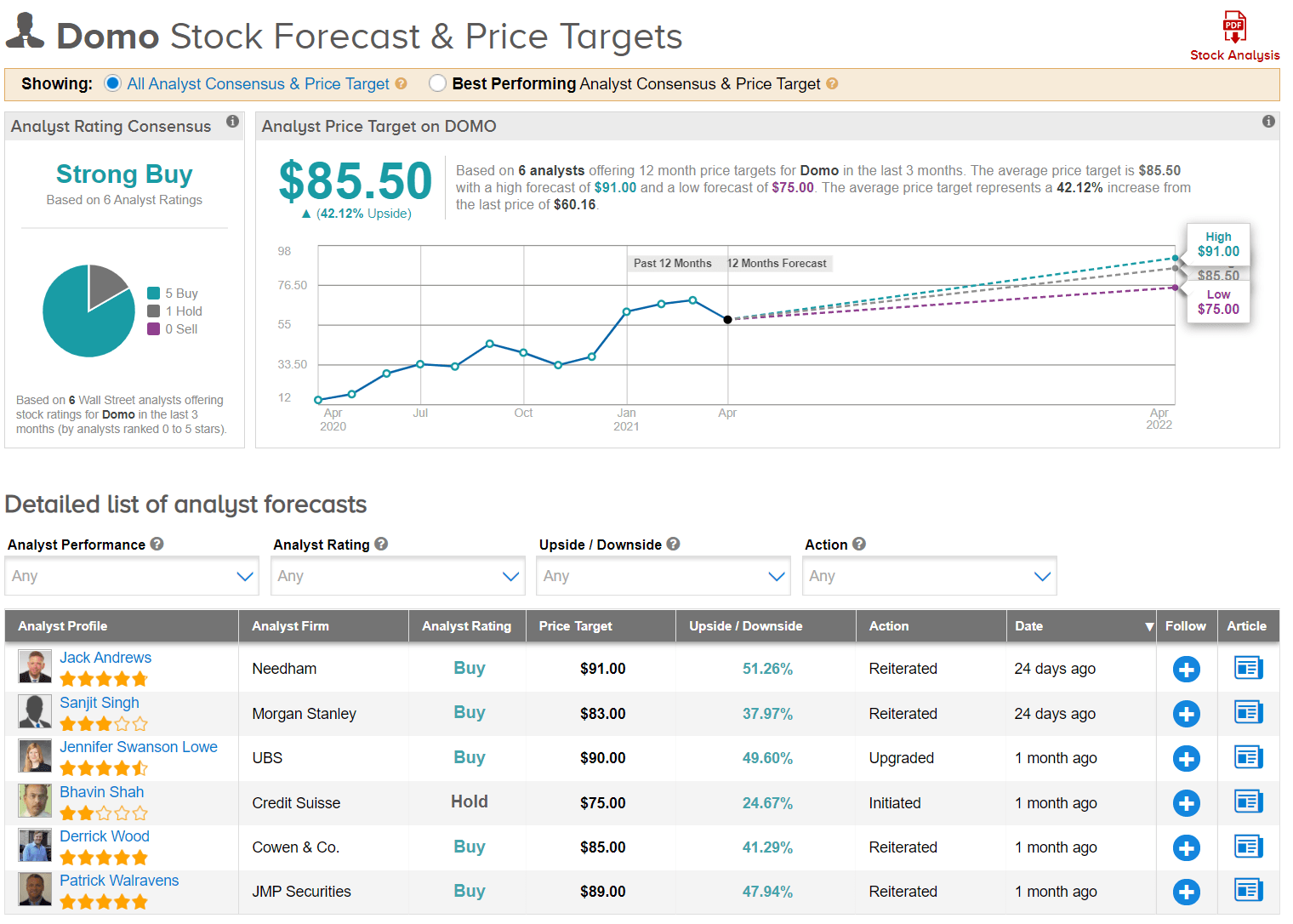
Task: Open Sanjit Singh analyst profile link
Action: [100, 703]
